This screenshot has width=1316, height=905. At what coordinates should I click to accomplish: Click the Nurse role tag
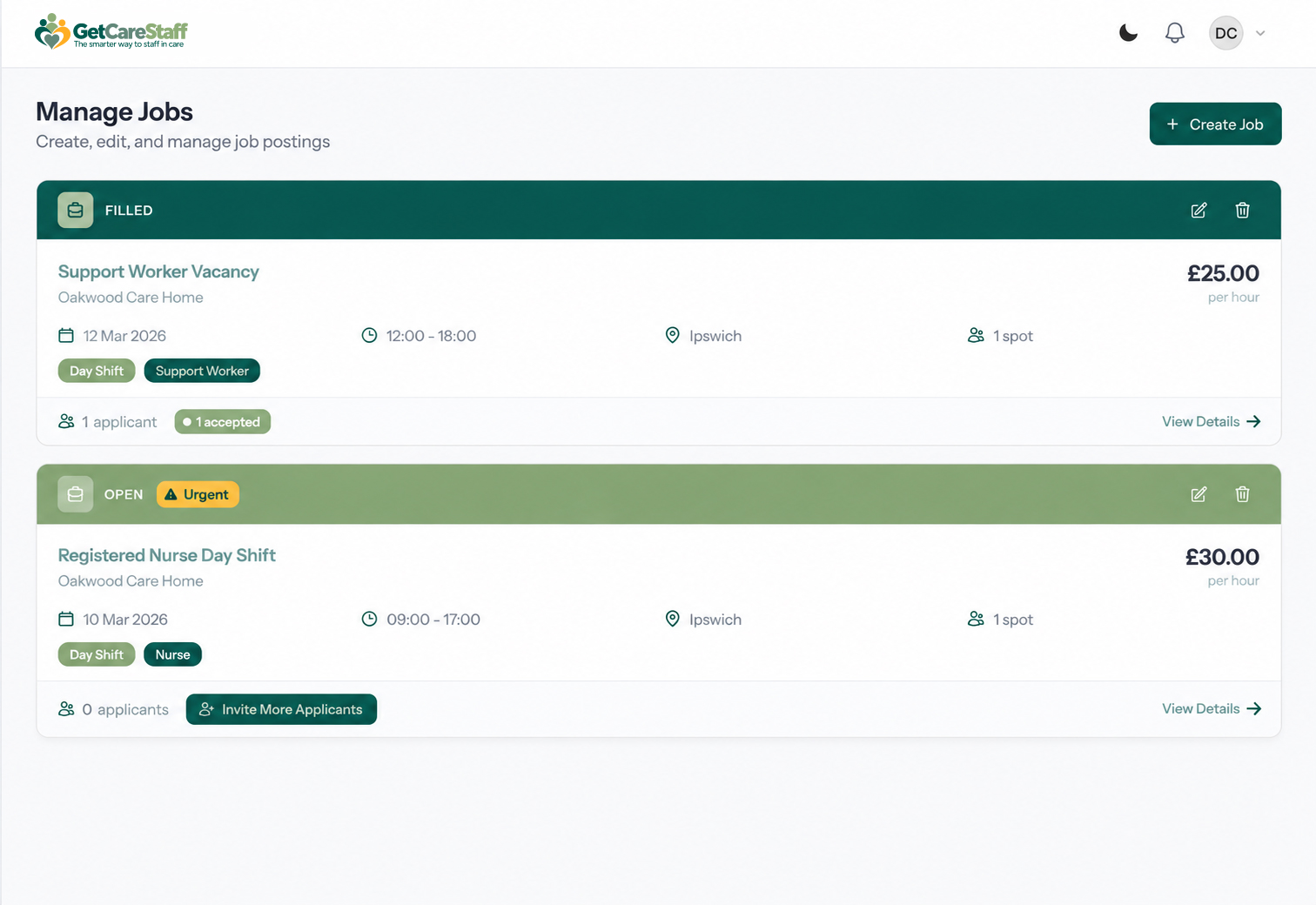tap(172, 654)
